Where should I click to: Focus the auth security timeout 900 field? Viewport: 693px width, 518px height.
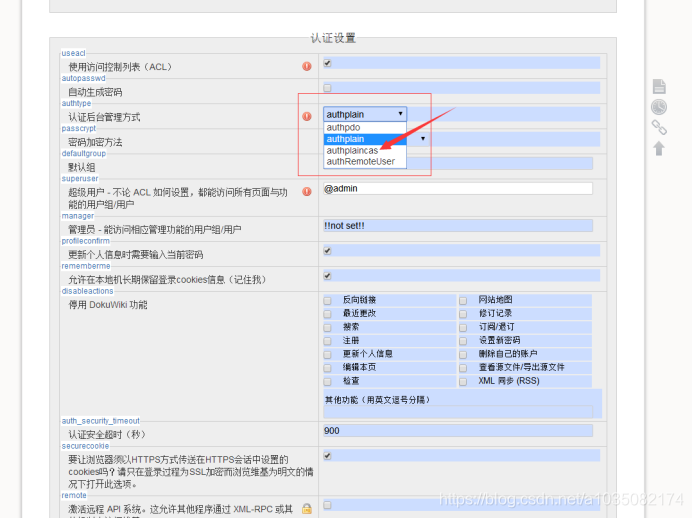click(x=458, y=431)
